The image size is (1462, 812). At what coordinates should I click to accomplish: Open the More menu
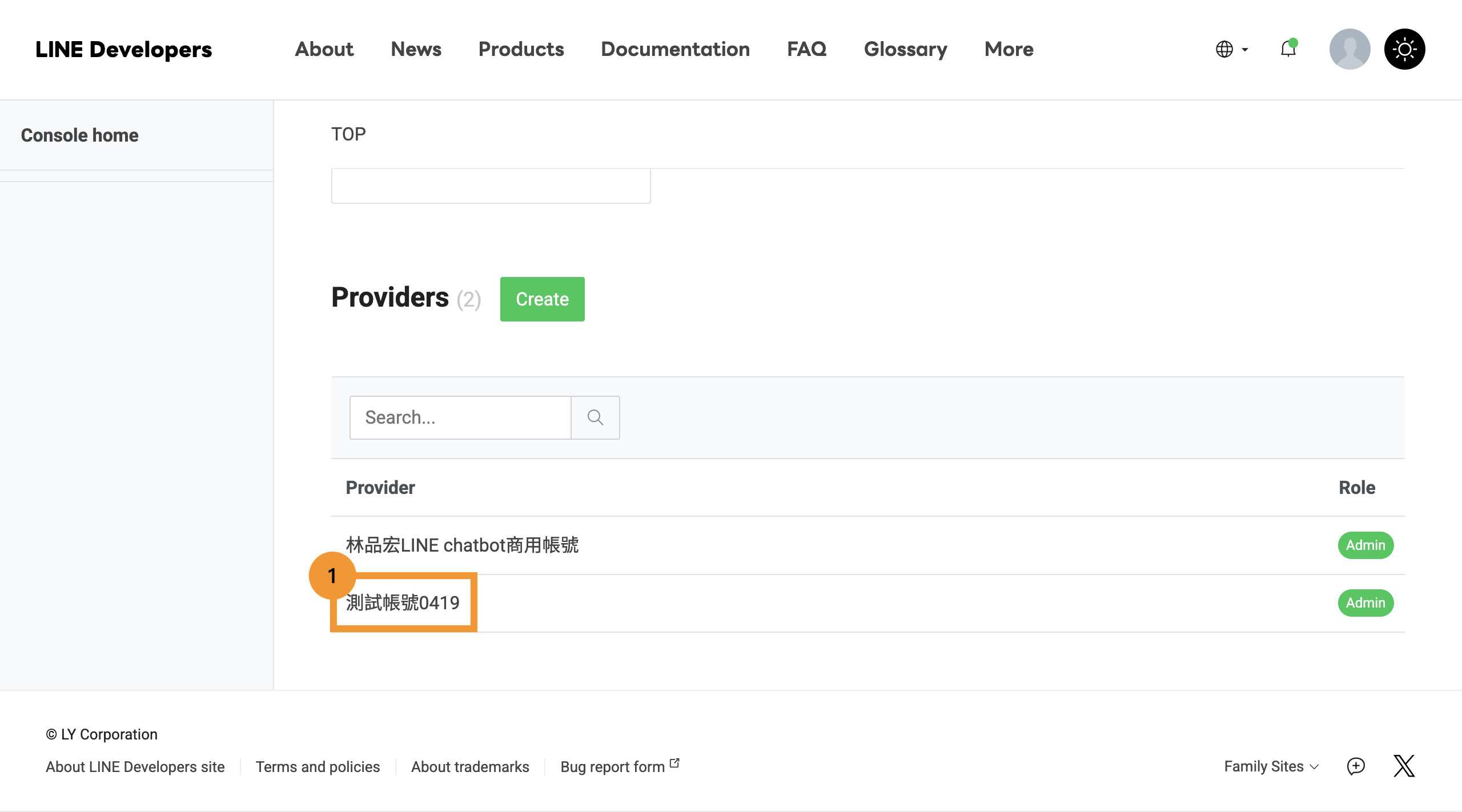click(x=1009, y=49)
